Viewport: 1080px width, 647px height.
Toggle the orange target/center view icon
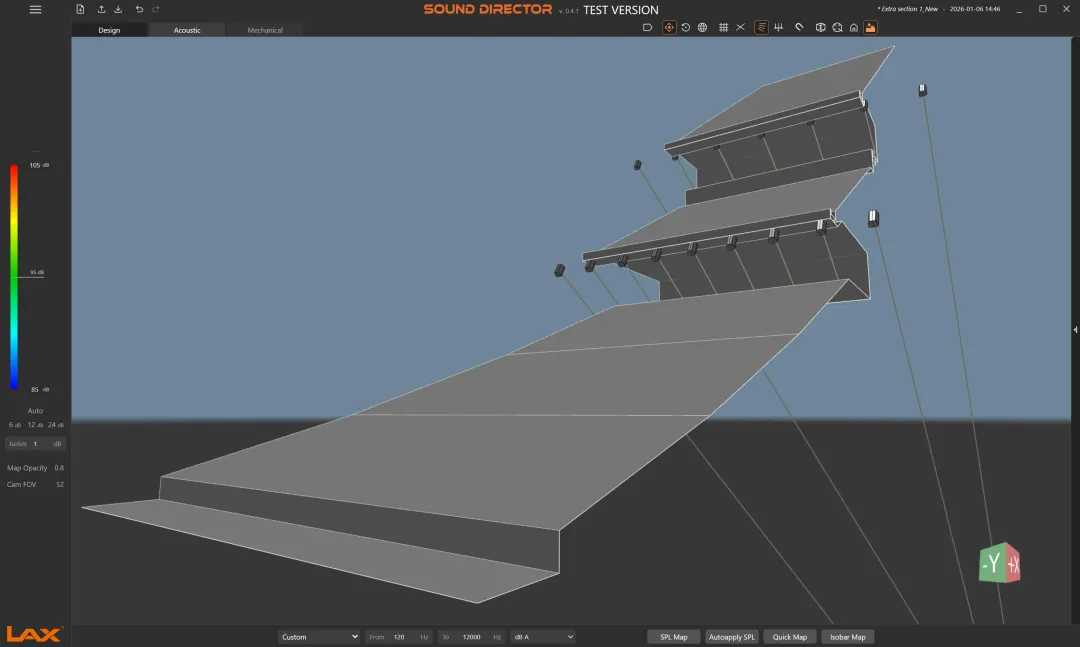pos(669,28)
